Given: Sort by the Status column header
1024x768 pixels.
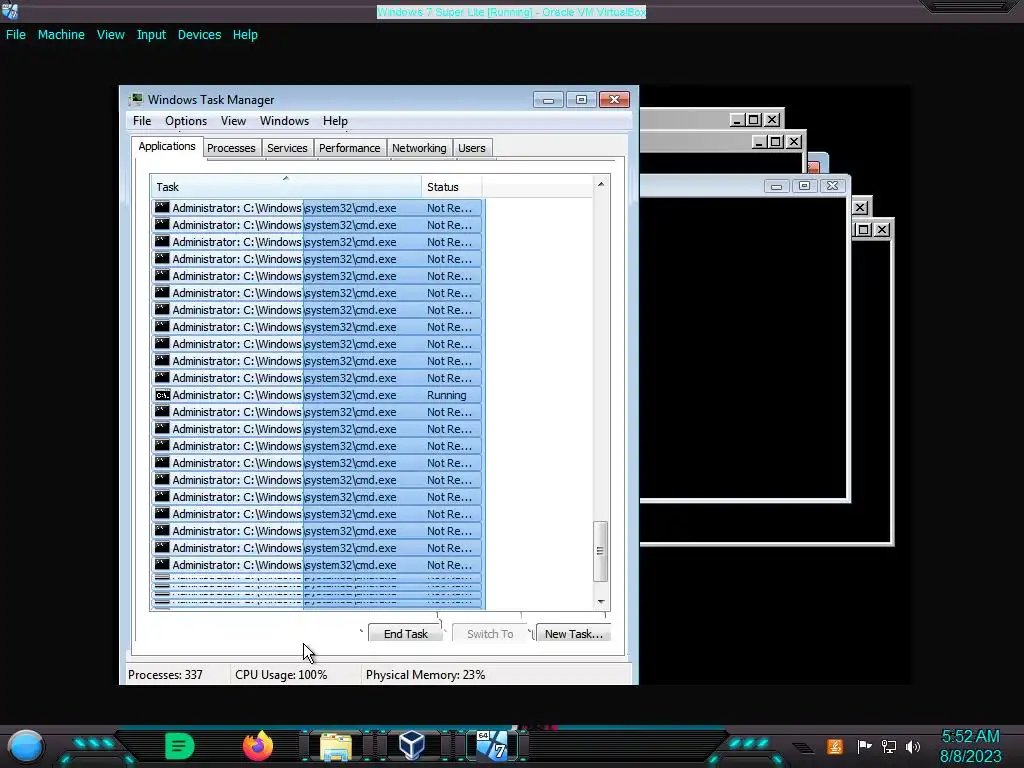Looking at the screenshot, I should [451, 187].
